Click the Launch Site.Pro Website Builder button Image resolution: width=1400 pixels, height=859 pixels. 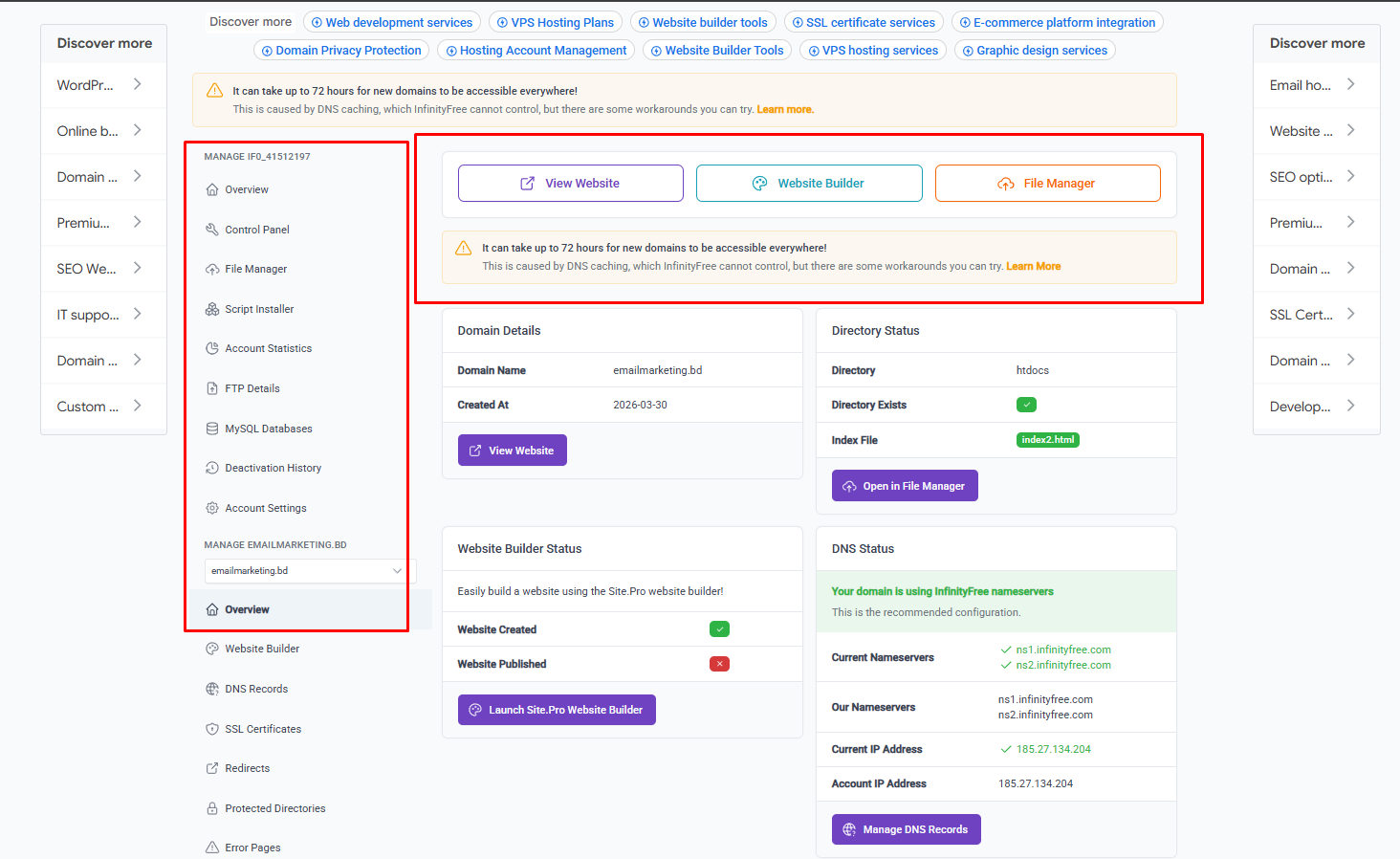click(x=557, y=710)
